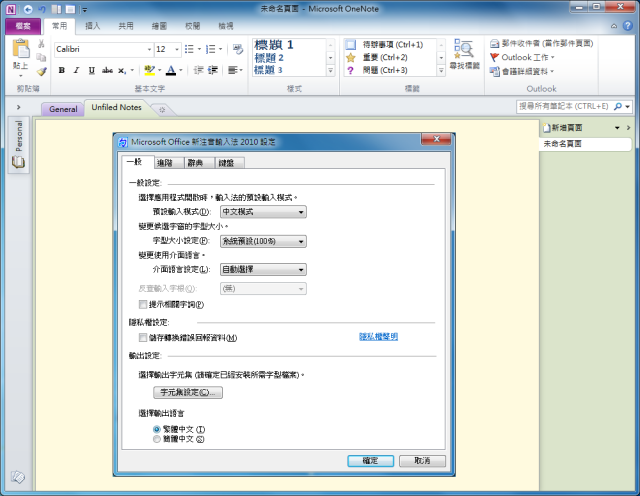Image resolution: width=640 pixels, height=496 pixels.
Task: Expand the notebook navigation bar
Action: [18, 107]
